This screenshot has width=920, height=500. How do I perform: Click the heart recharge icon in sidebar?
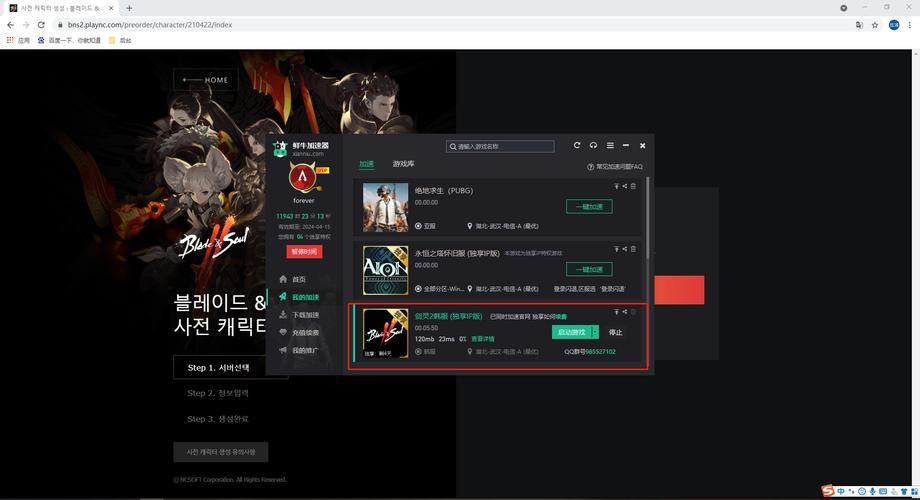click(x=283, y=332)
